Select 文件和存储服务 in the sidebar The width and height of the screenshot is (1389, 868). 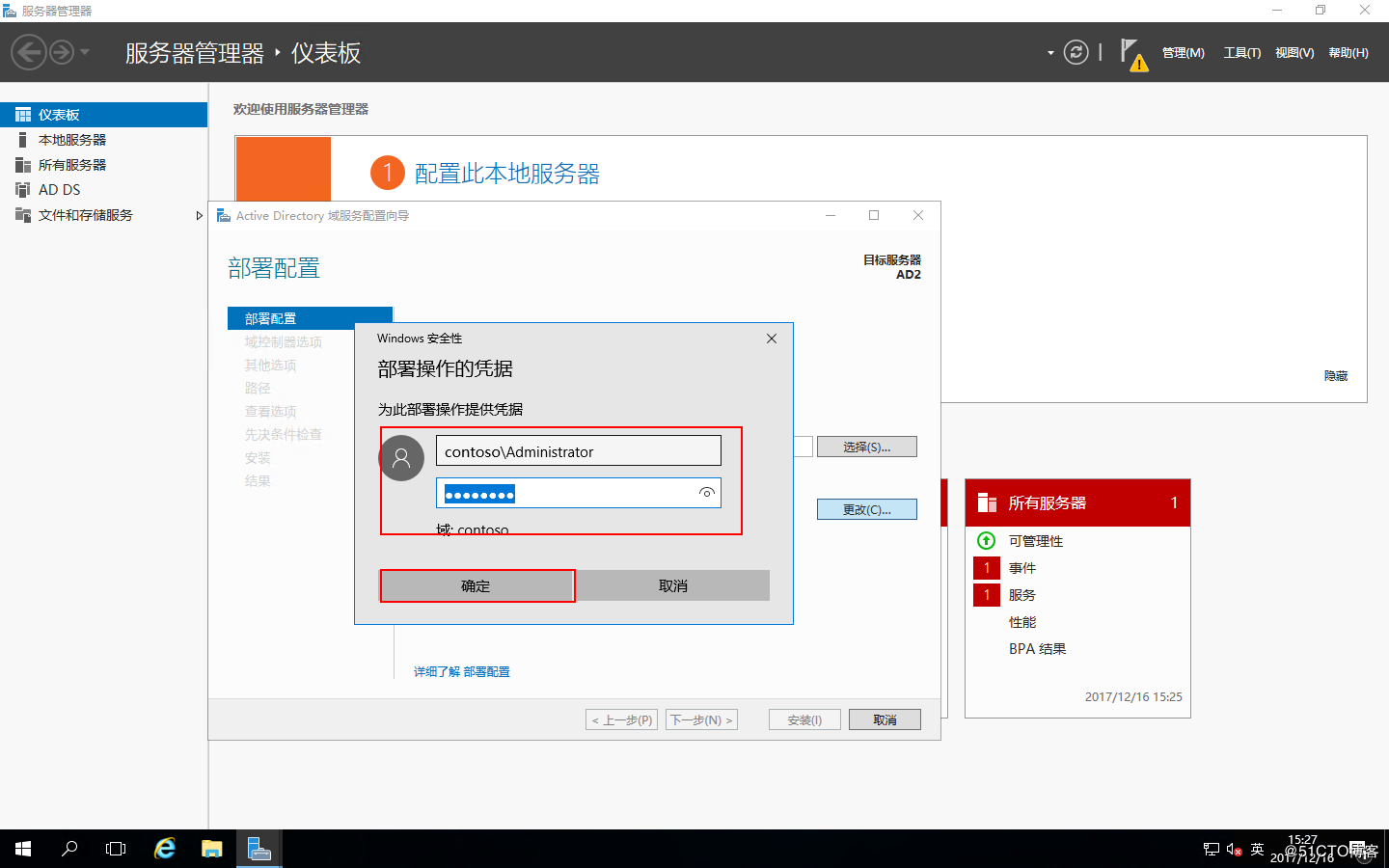tap(104, 215)
